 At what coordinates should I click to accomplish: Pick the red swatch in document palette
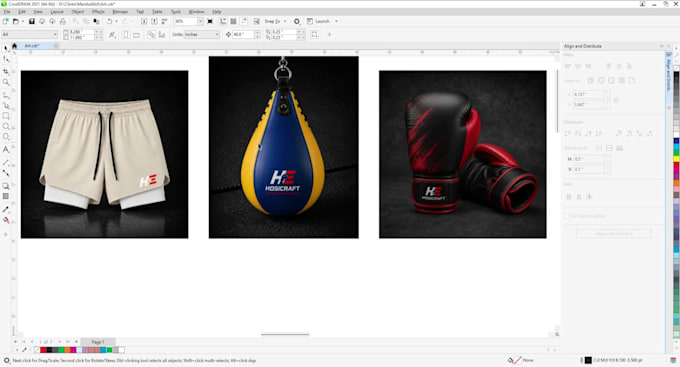coord(43,350)
